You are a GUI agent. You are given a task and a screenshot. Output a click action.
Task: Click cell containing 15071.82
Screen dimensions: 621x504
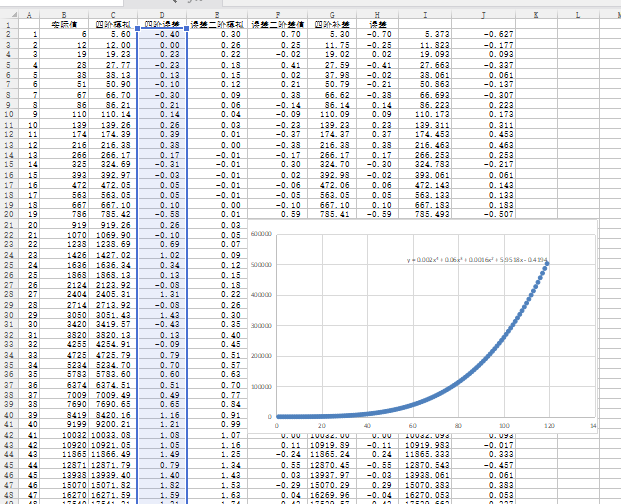(x=113, y=485)
